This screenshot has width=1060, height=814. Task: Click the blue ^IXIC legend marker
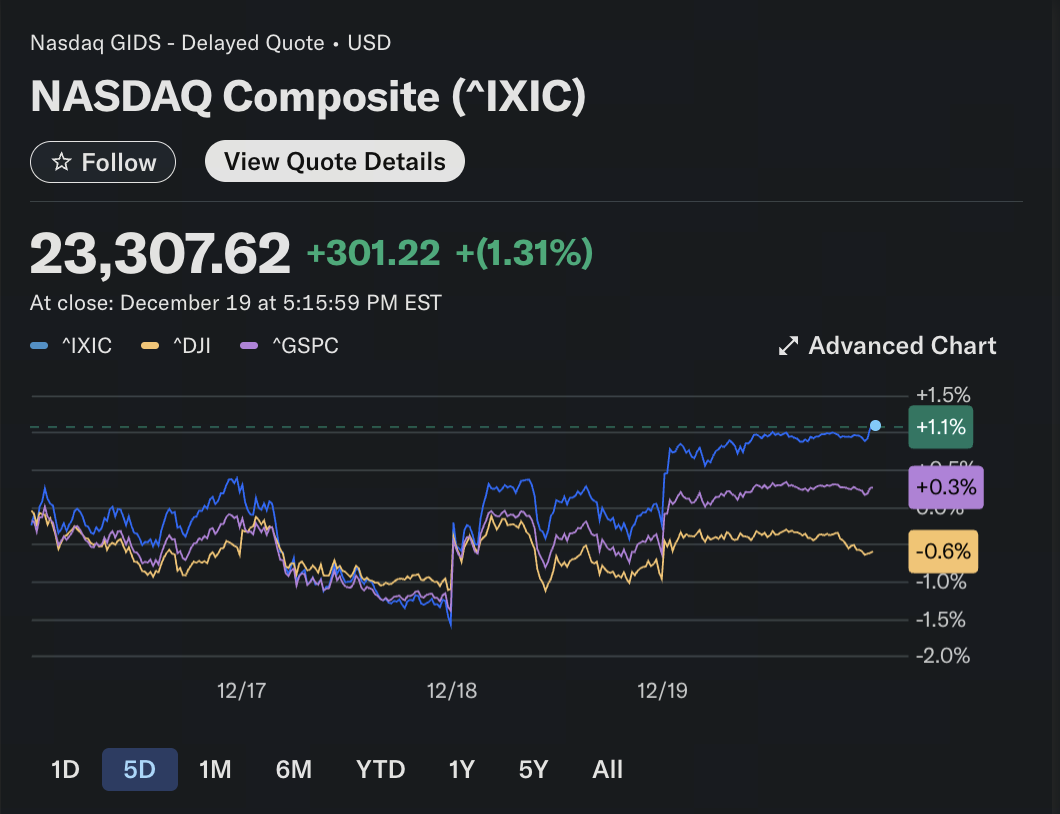coord(40,346)
